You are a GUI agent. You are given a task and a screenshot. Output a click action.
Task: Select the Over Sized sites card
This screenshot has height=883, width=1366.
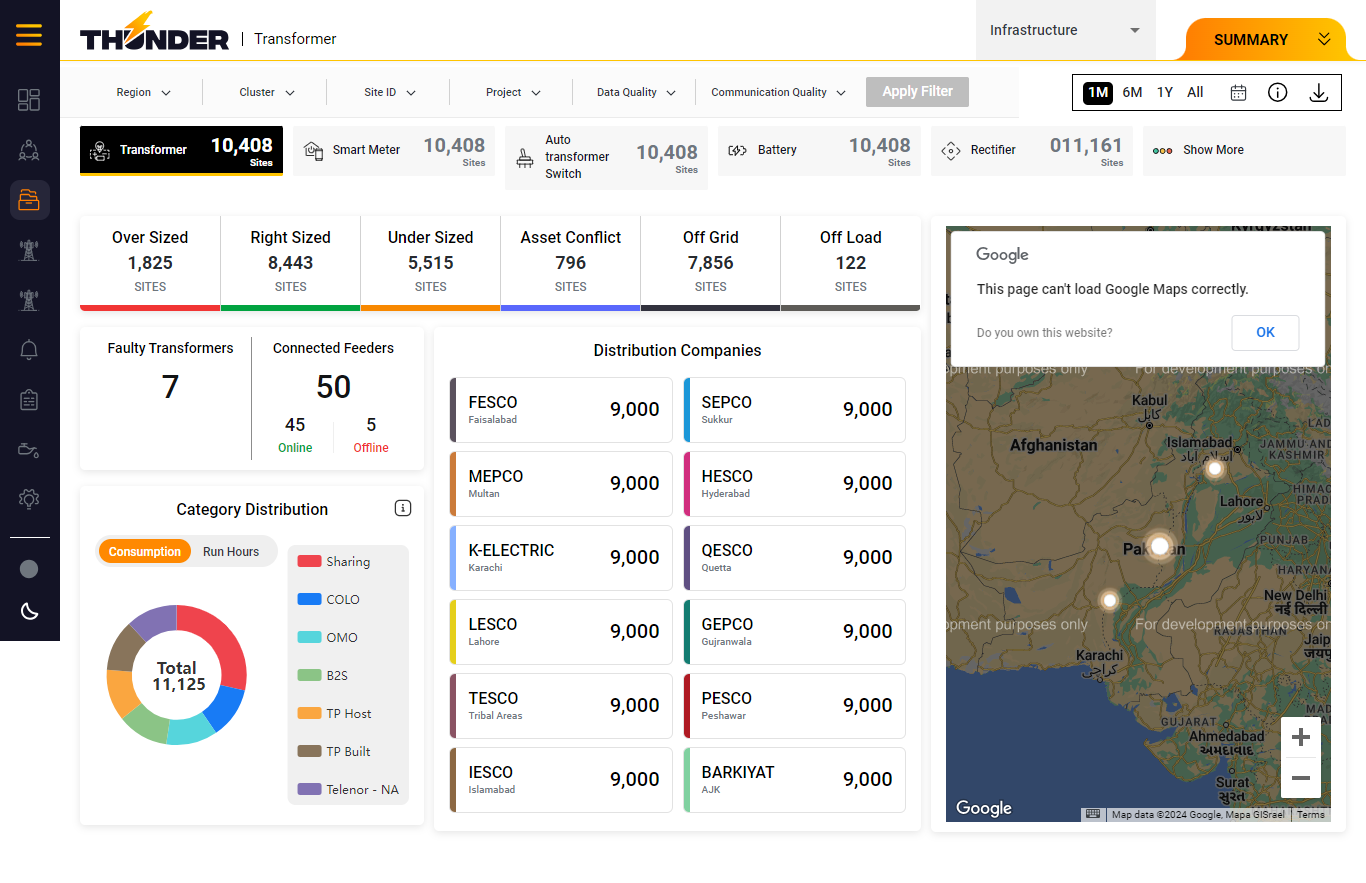[x=150, y=263]
